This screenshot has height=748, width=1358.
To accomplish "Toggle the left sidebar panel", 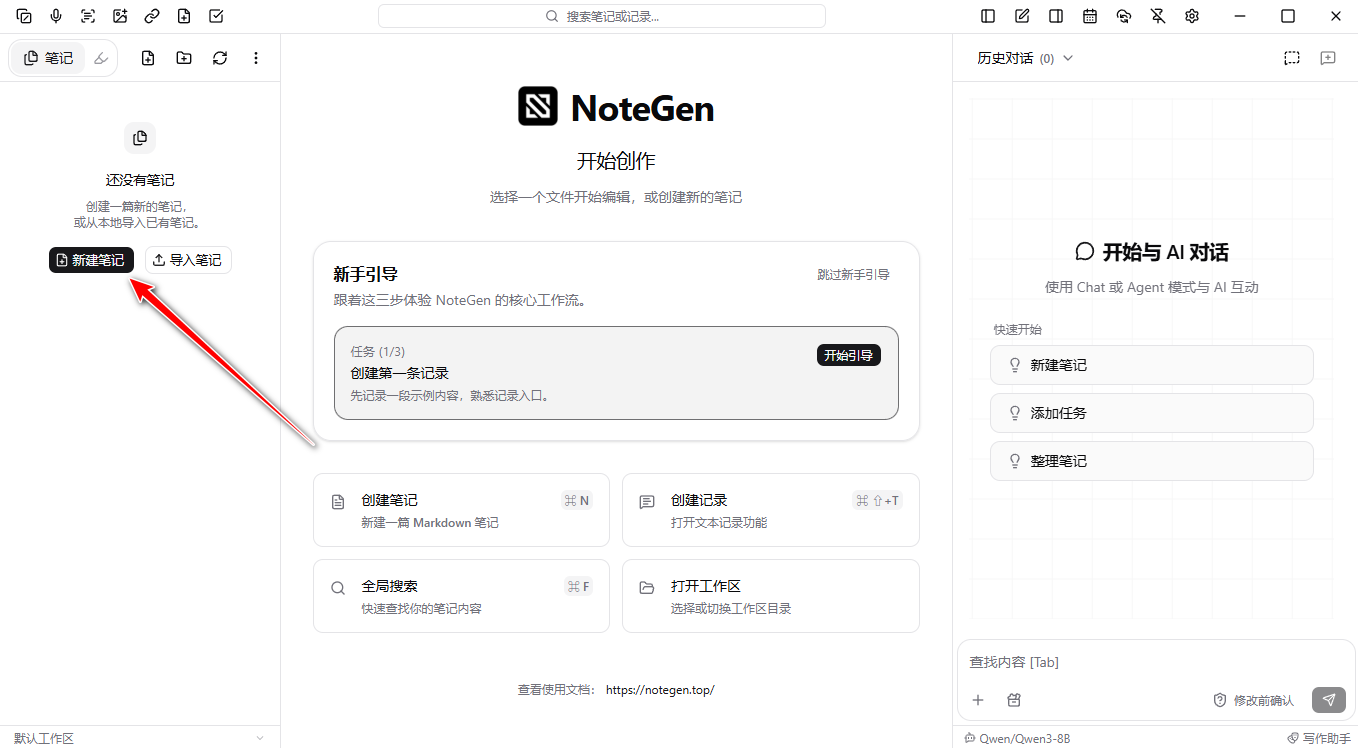I will 988,16.
